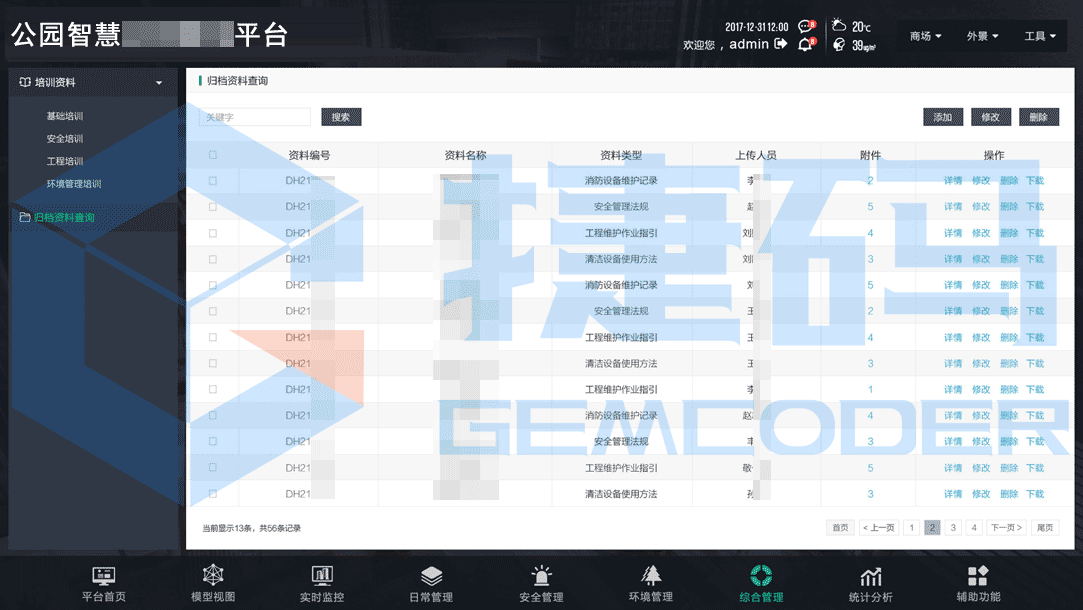Open the 平台首页 home icon
This screenshot has height=610, width=1083.
(104, 581)
